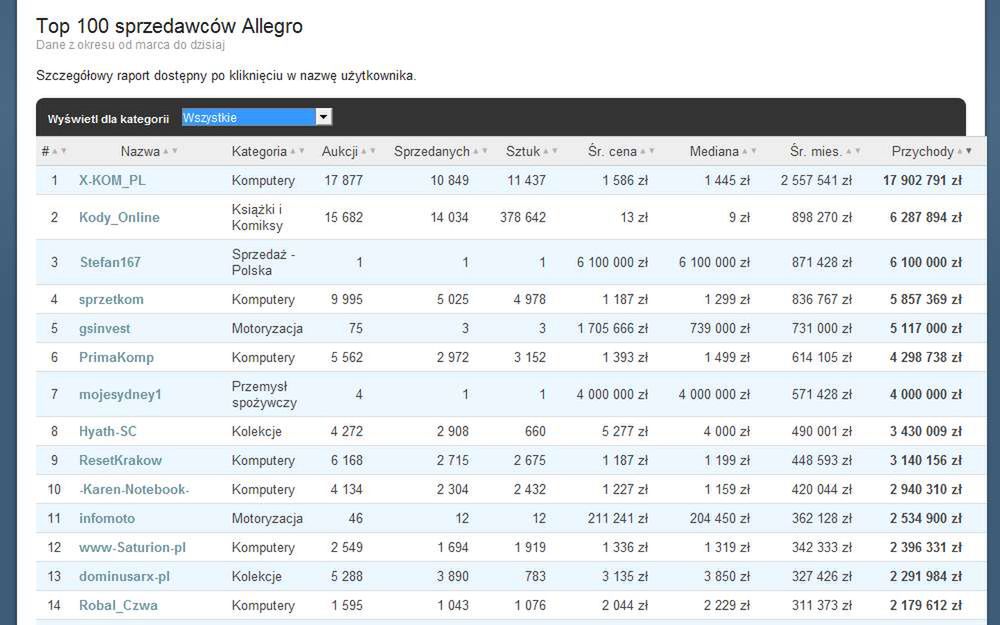Image resolution: width=1000 pixels, height=625 pixels.
Task: Click the descending sort arrow beside # column
Action: [64, 152]
